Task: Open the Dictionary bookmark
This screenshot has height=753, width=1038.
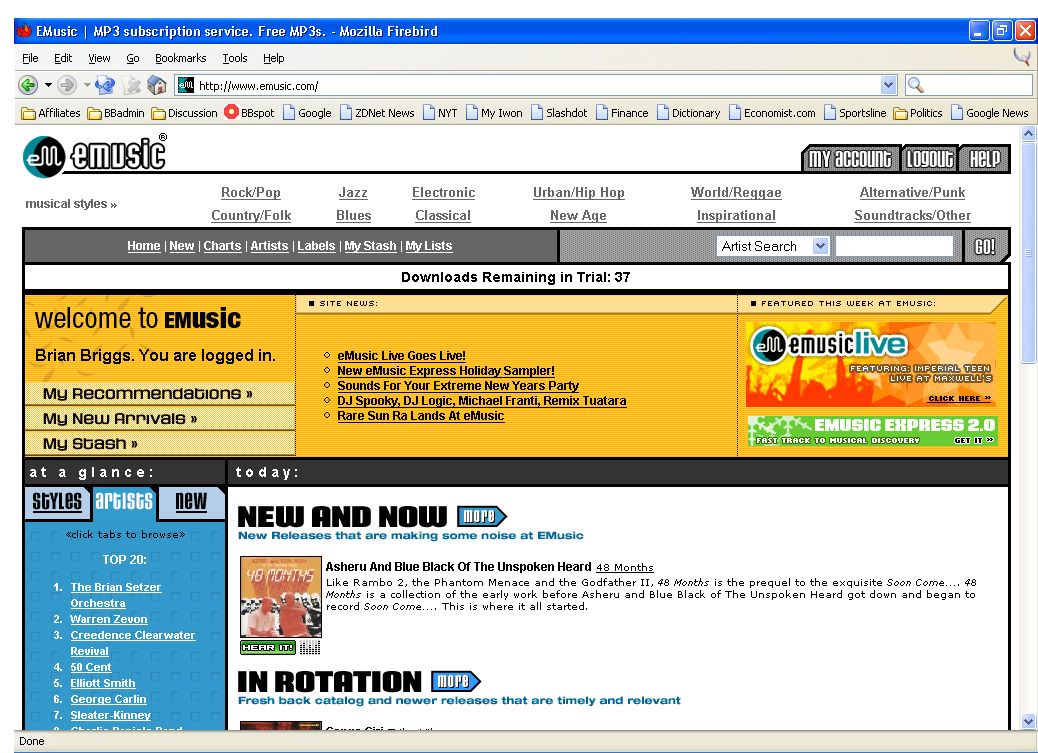Action: pos(688,113)
